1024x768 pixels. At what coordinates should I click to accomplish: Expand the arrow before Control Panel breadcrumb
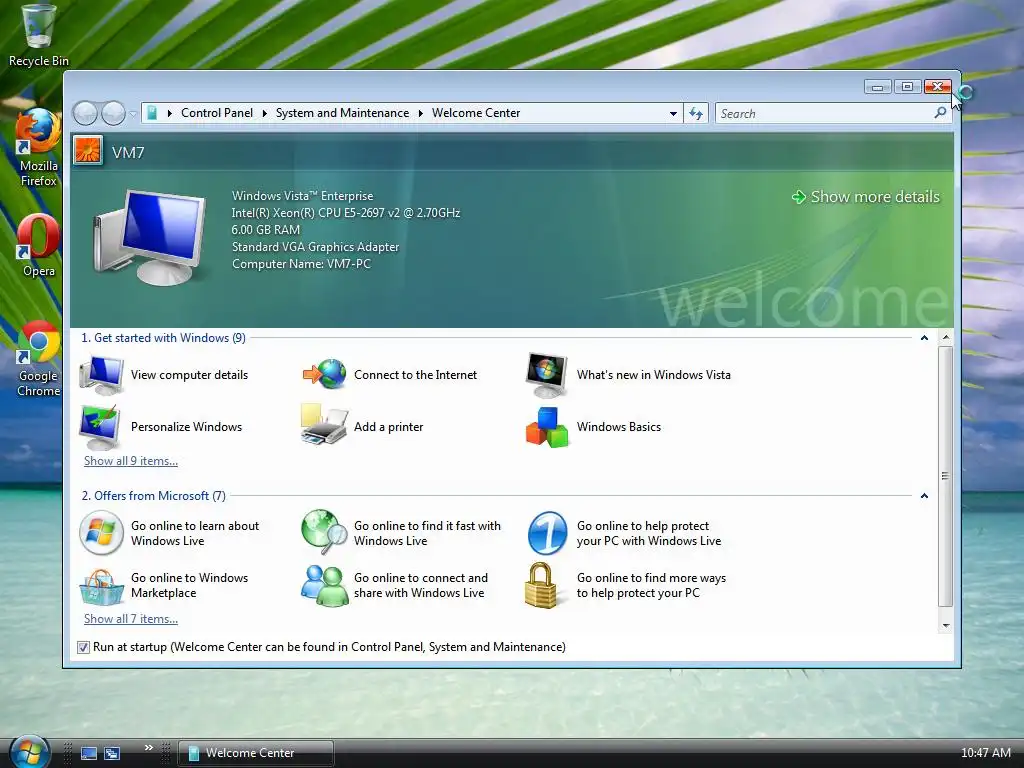[169, 114]
